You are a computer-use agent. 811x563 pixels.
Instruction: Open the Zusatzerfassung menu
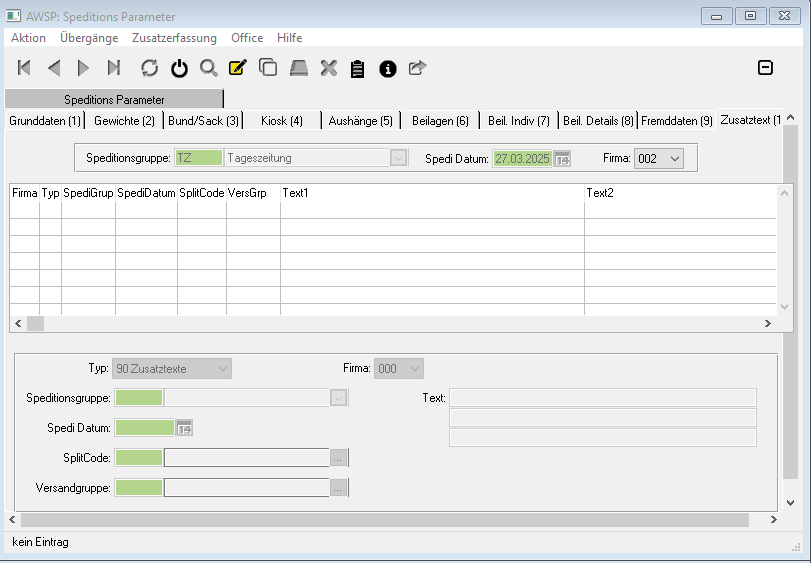point(174,38)
